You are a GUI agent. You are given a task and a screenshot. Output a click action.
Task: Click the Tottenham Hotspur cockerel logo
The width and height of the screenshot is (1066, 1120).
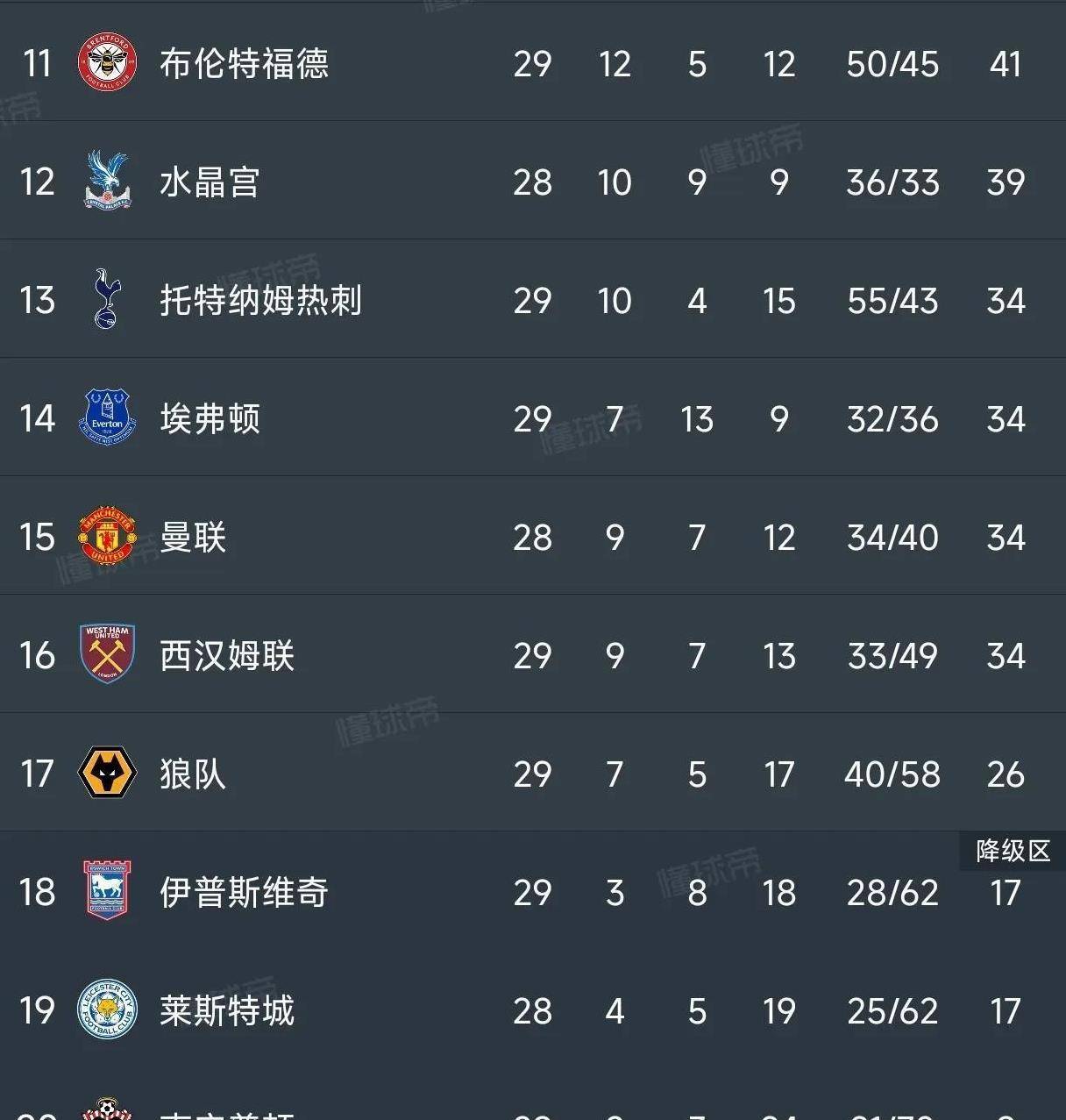coord(107,299)
